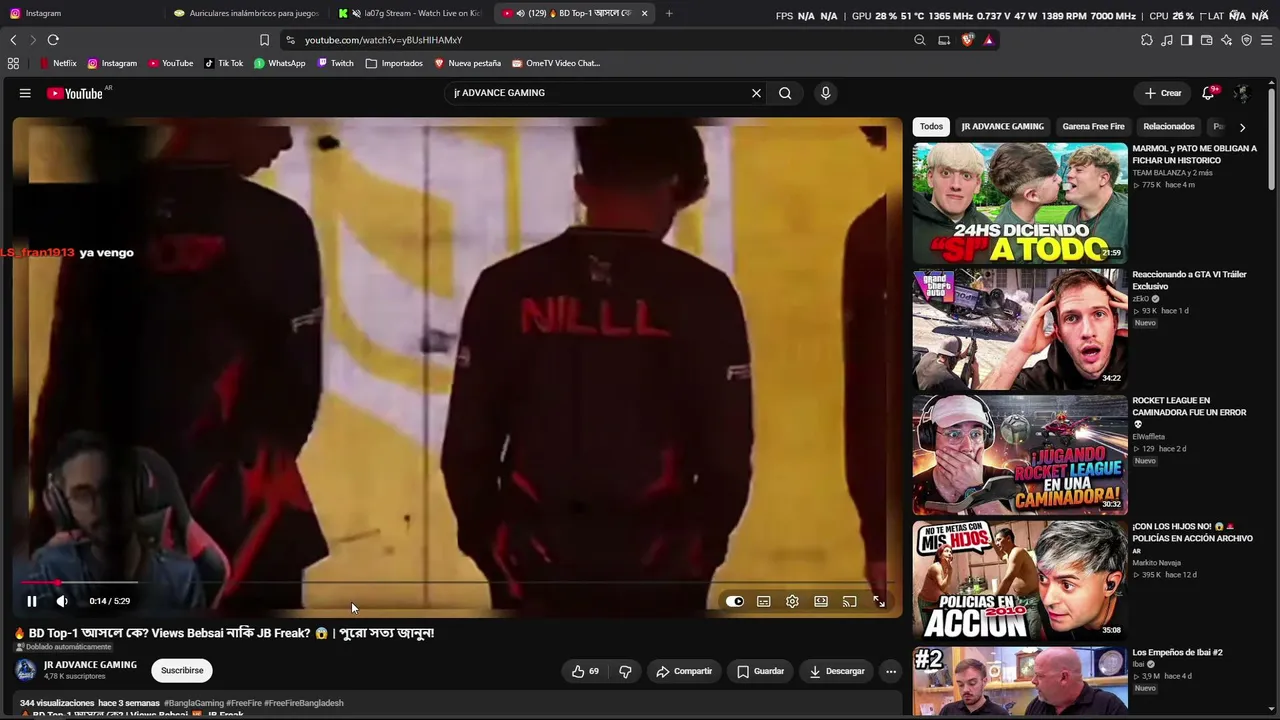Go to YouTube home via the logo
The width and height of the screenshot is (1280, 720).
(x=75, y=93)
